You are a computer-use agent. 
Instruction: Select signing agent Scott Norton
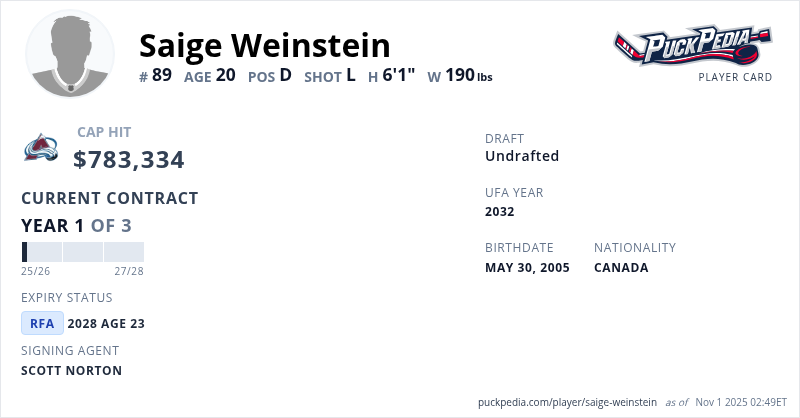coord(71,370)
